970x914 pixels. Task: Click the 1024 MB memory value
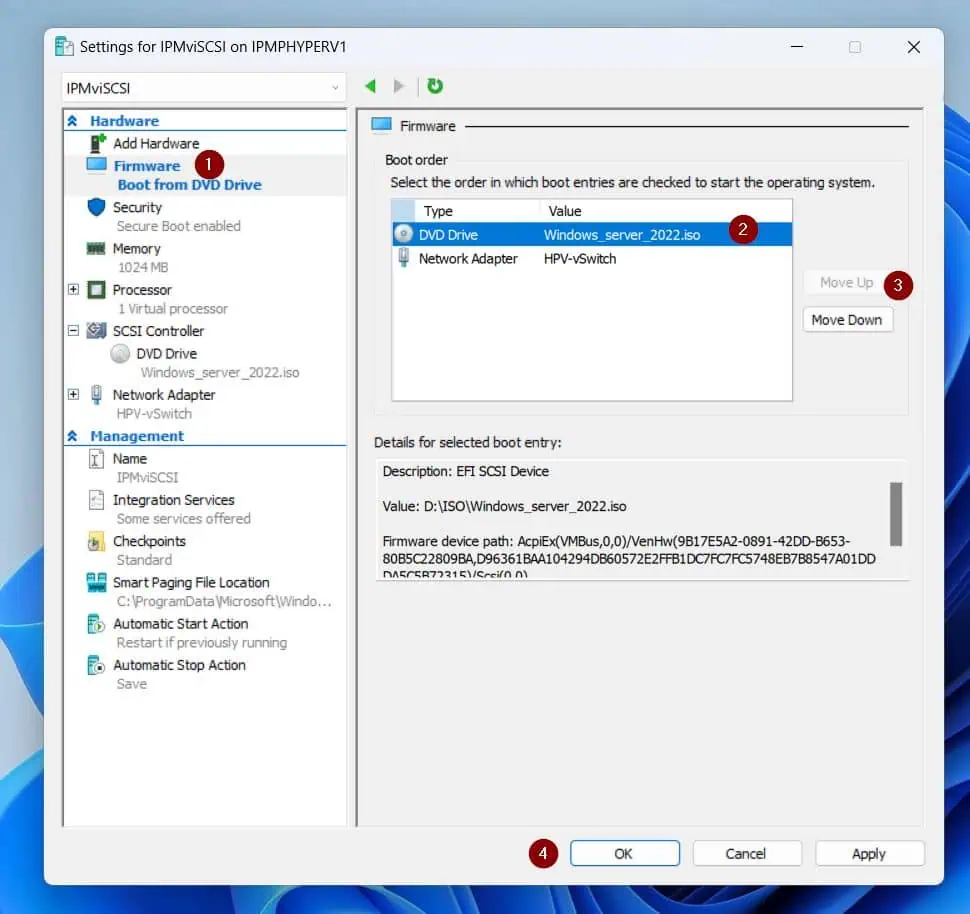click(143, 267)
